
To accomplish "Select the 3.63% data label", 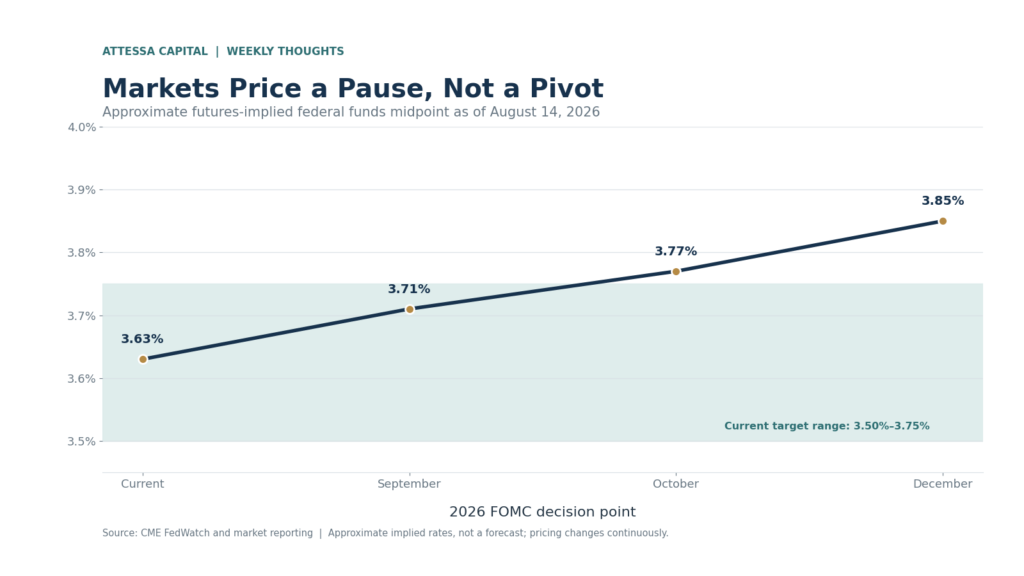I will [142, 339].
